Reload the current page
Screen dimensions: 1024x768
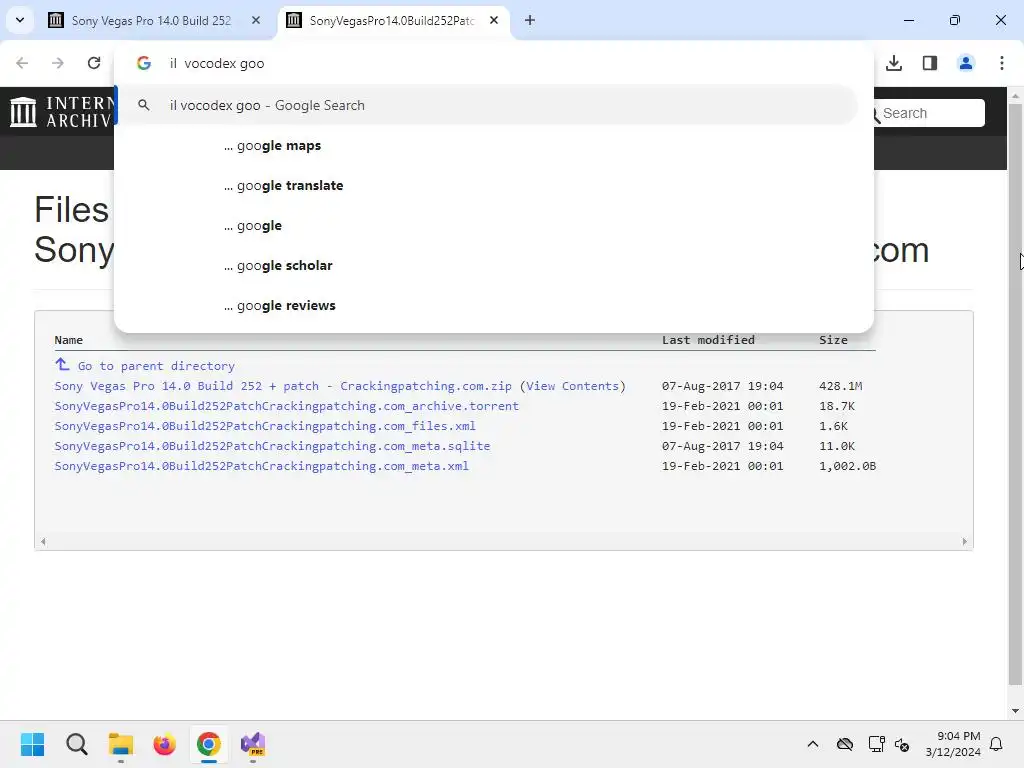click(x=94, y=63)
